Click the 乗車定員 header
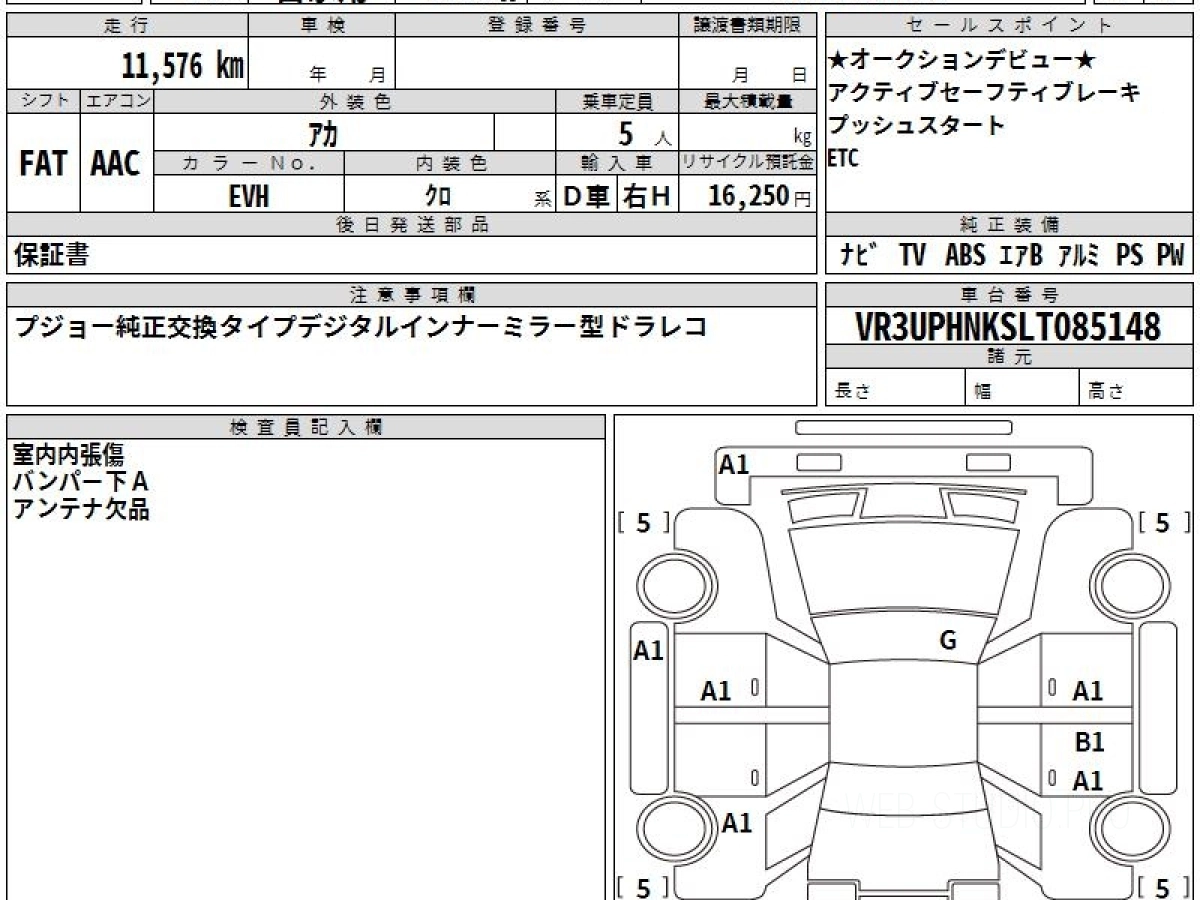 617,101
